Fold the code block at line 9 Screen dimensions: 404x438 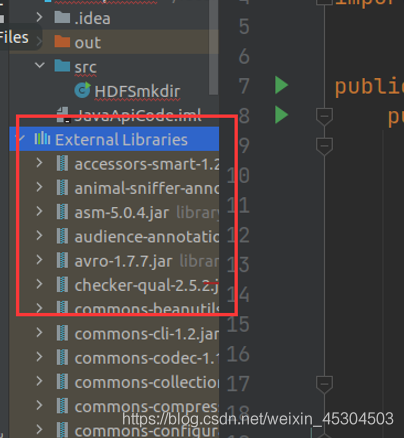pyautogui.click(x=324, y=146)
